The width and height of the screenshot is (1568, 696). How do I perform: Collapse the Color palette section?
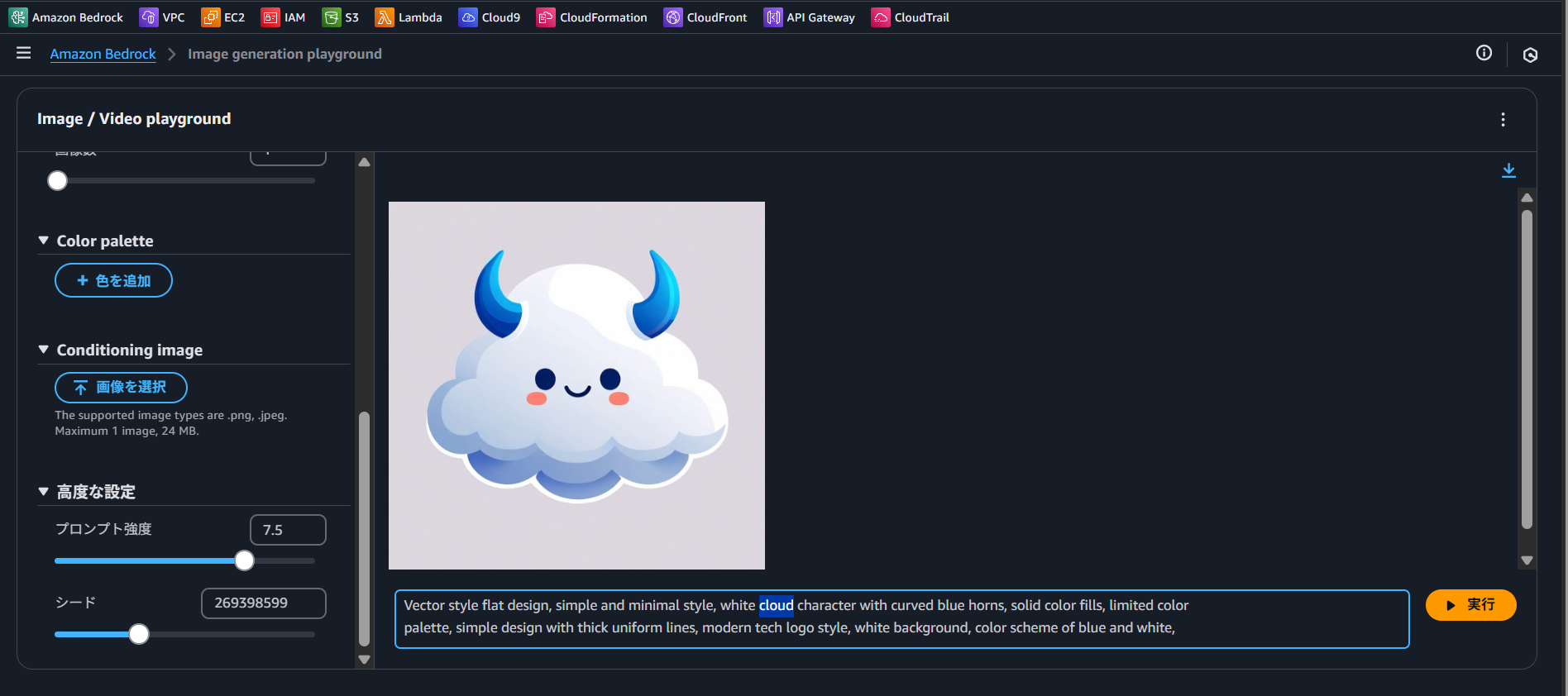[44, 241]
